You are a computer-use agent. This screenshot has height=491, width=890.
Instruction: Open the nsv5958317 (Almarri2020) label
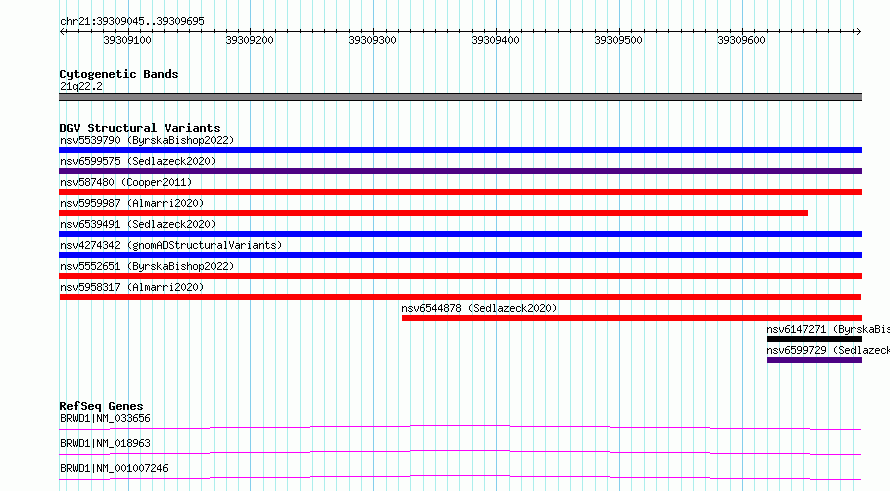132,287
